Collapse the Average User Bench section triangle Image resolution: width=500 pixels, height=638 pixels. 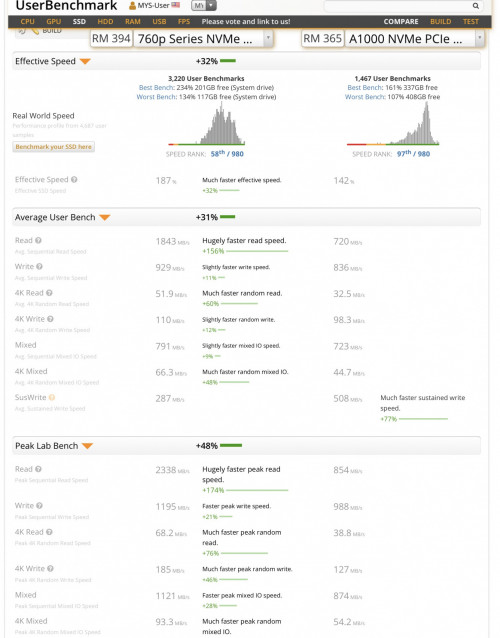coord(105,218)
